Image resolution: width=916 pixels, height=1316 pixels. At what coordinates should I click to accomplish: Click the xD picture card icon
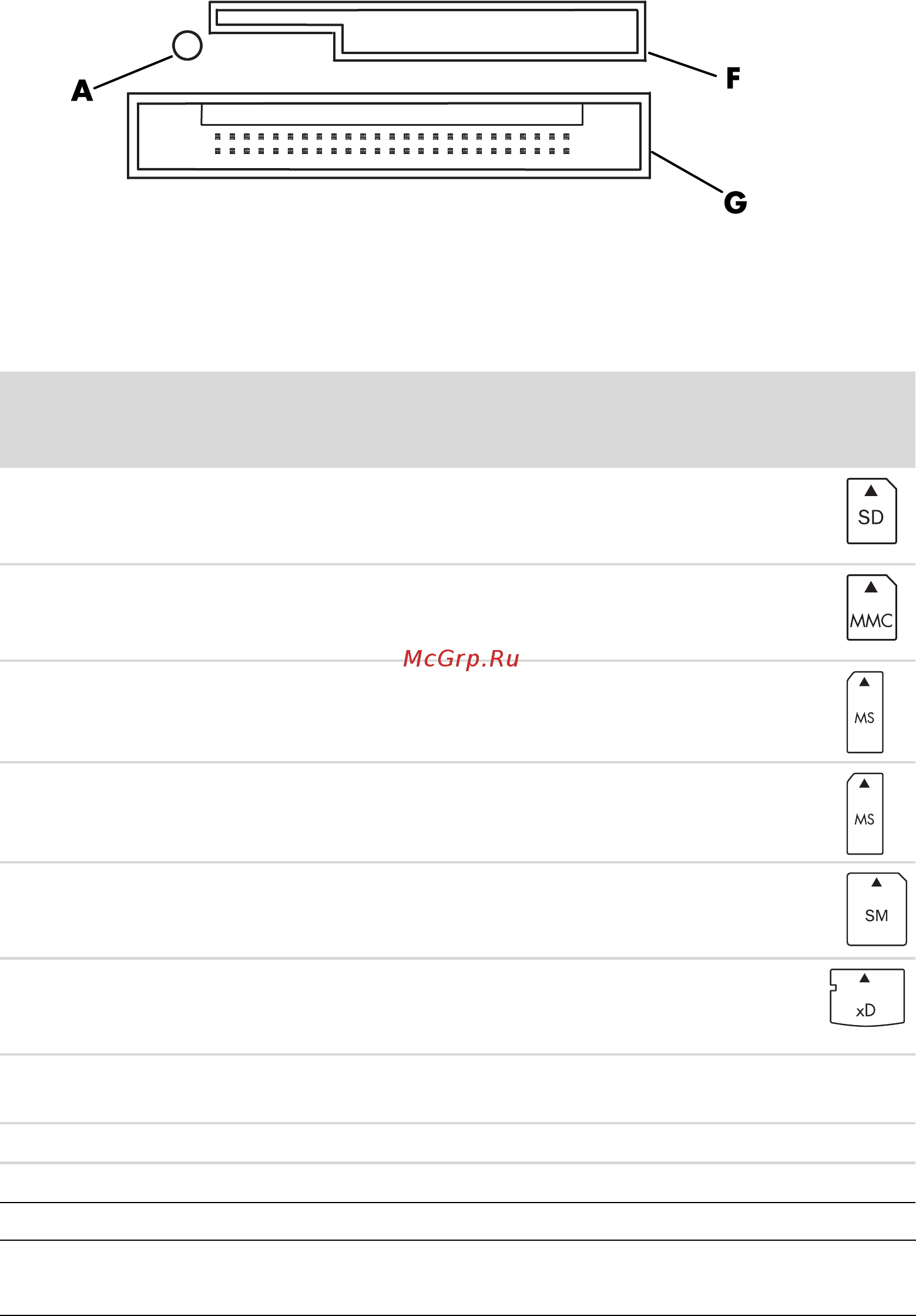click(x=867, y=997)
